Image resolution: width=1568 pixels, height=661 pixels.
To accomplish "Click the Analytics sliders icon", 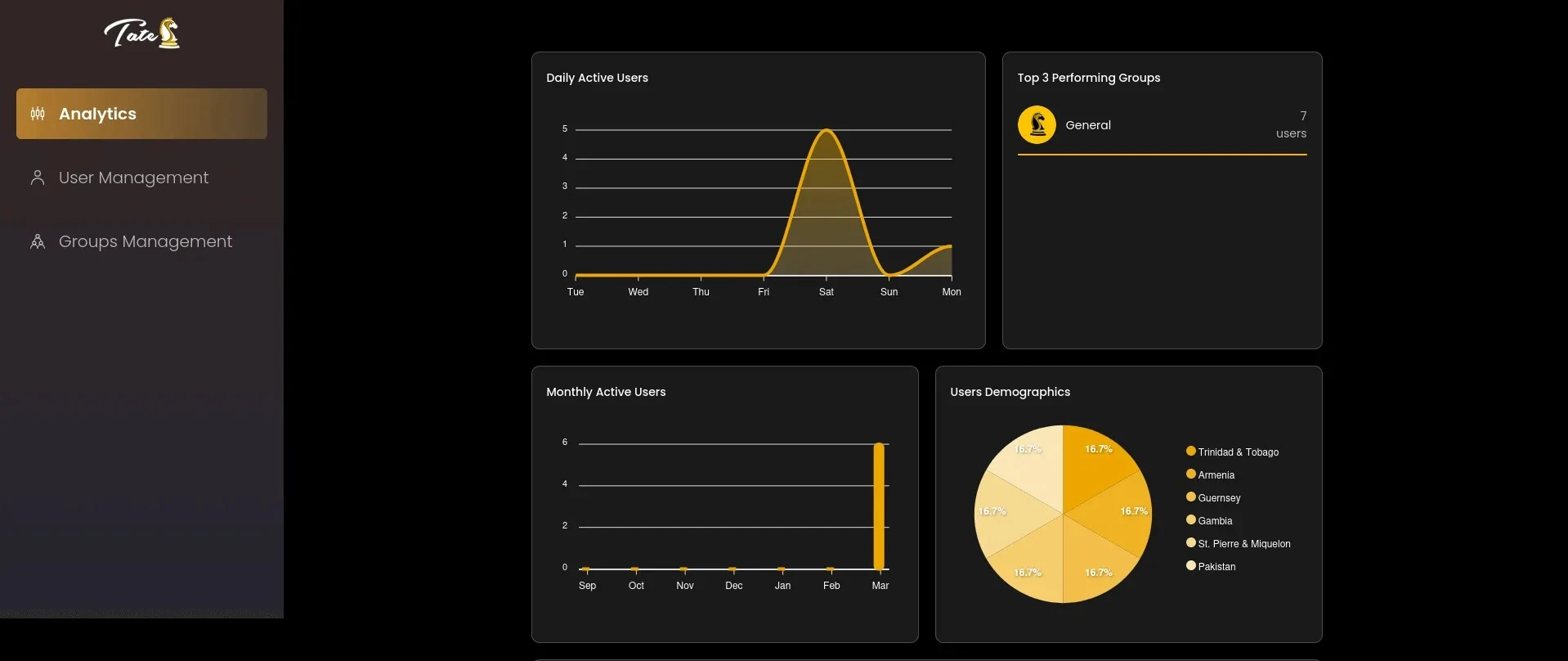I will point(38,114).
